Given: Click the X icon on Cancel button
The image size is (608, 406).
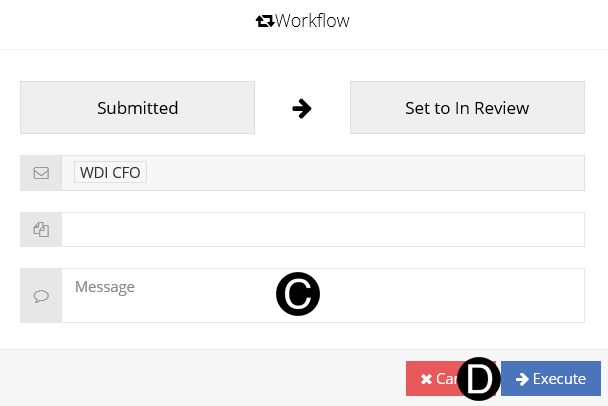Looking at the screenshot, I should click(x=427, y=380).
